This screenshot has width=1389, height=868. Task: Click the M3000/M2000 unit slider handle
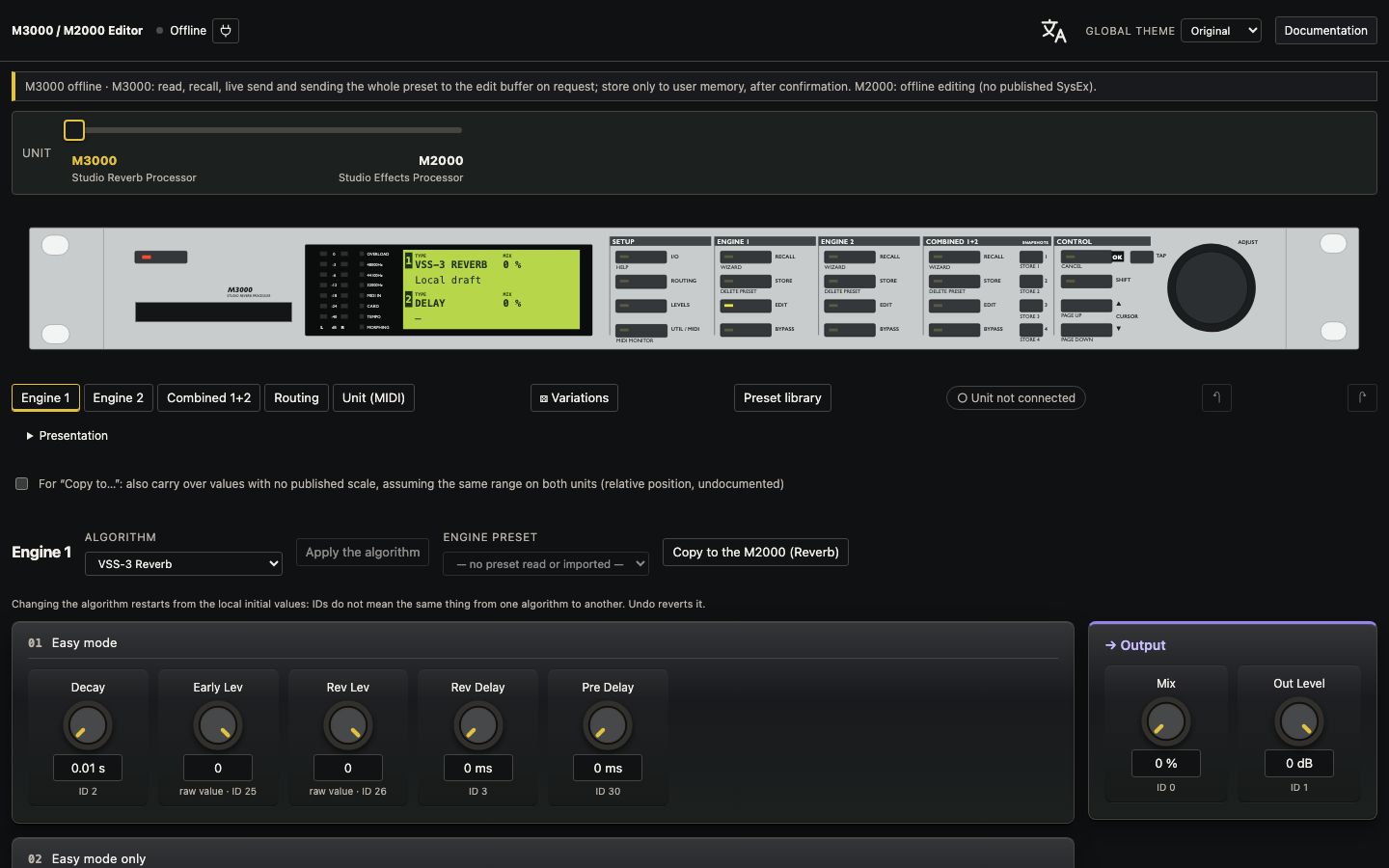click(74, 129)
